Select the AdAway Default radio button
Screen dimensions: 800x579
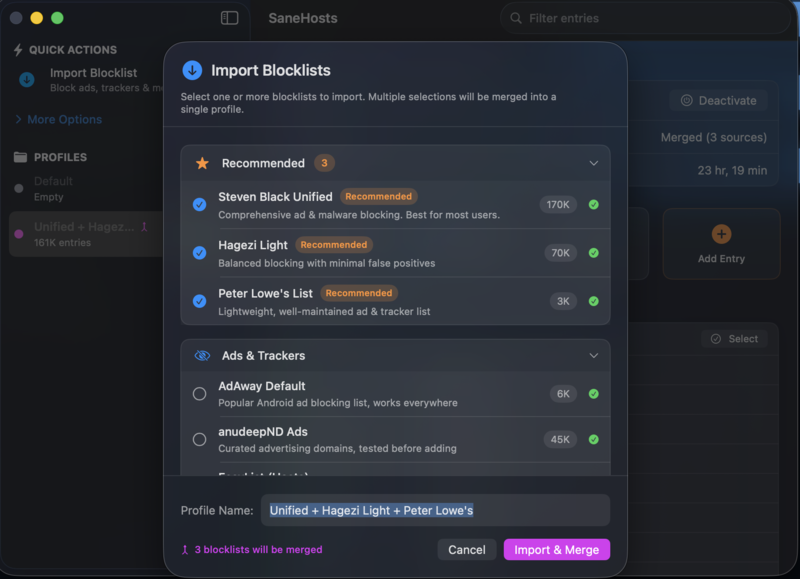[198, 394]
